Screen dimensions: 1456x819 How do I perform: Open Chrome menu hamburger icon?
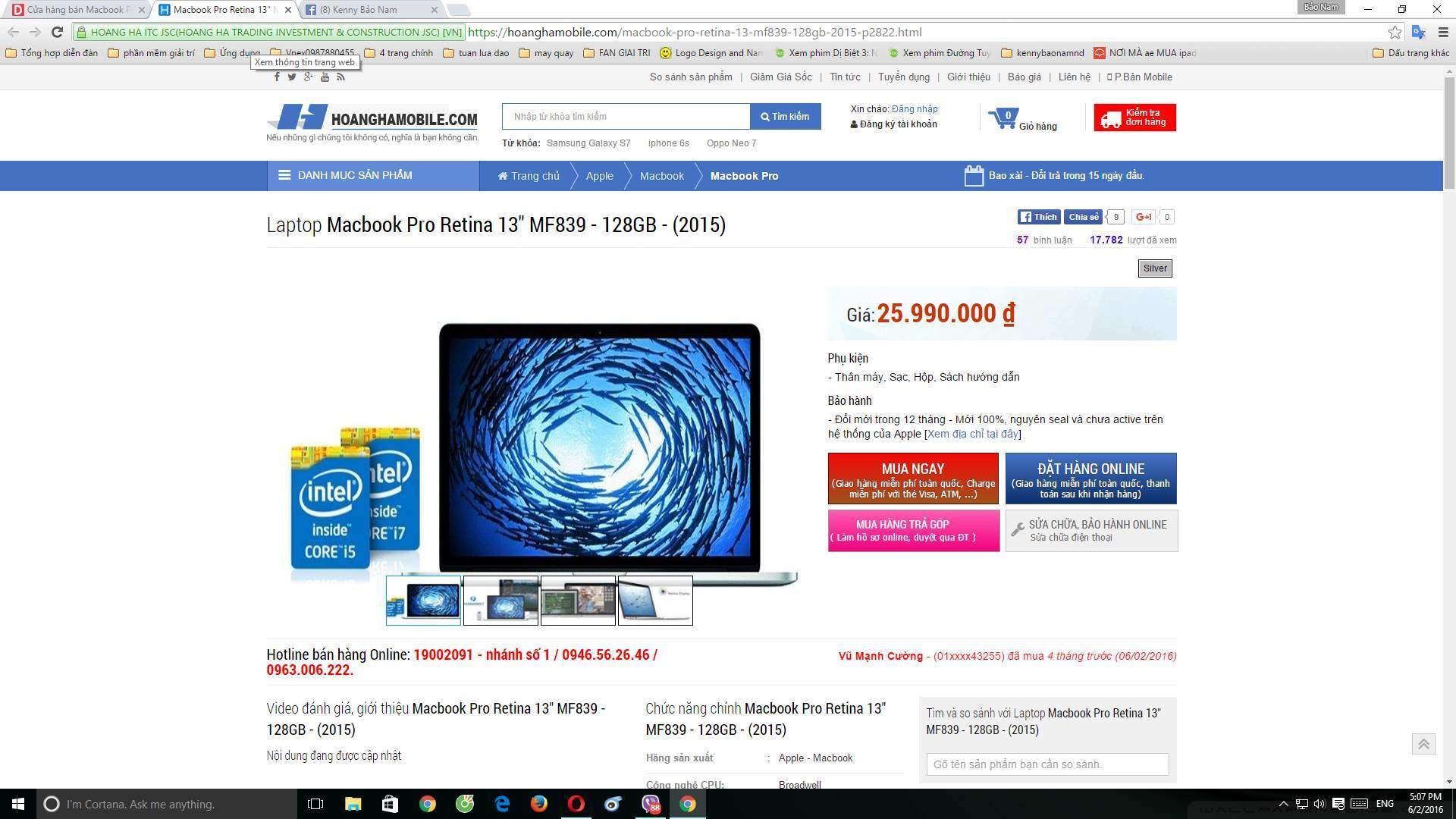pos(1443,32)
